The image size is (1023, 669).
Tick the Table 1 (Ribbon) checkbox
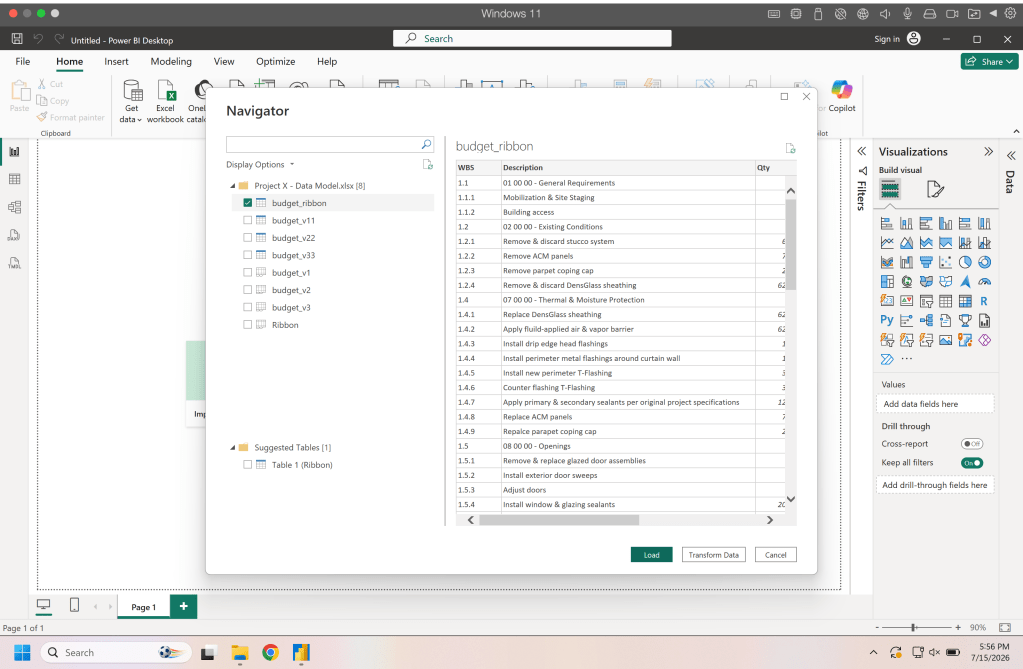coord(247,465)
